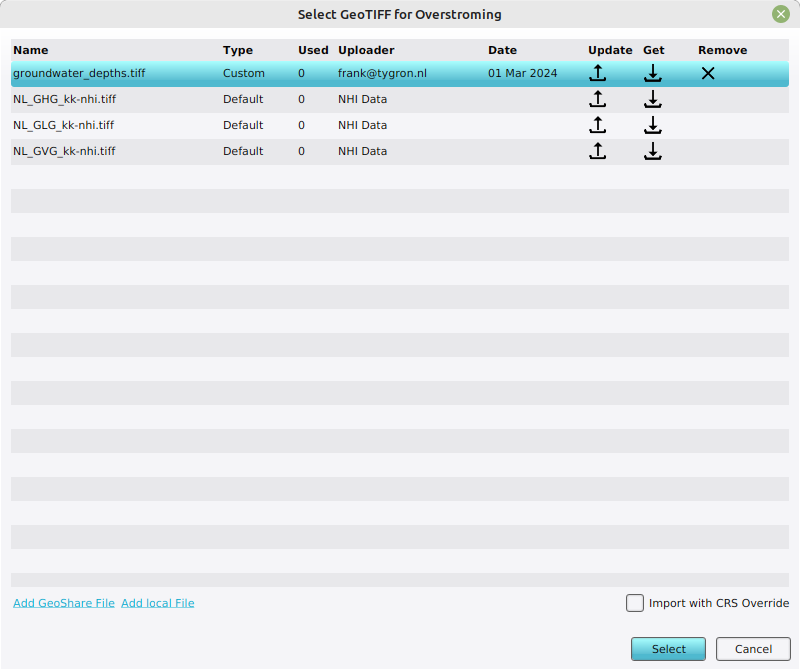
Task: Close the Select GeoTIFF dialog
Action: 780,14
